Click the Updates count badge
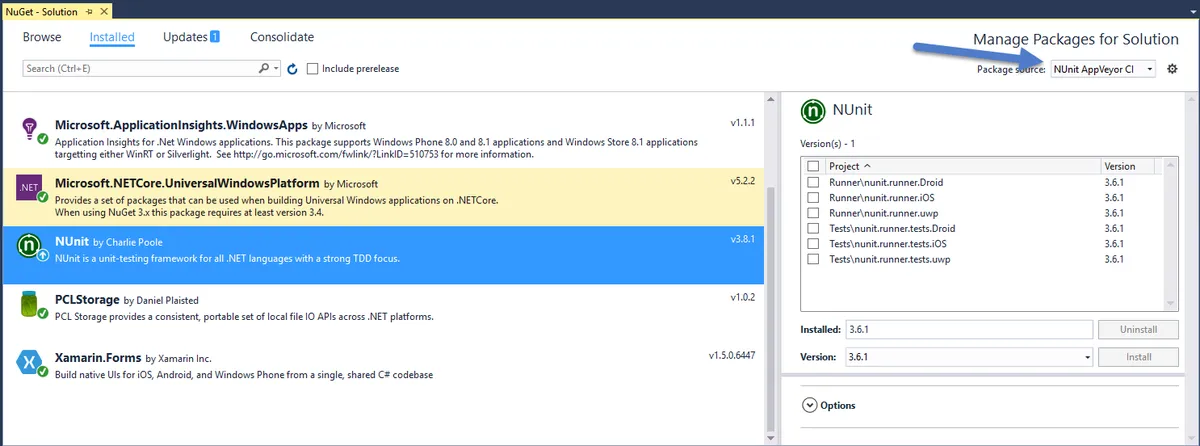The height and width of the screenshot is (446, 1200). click(214, 37)
